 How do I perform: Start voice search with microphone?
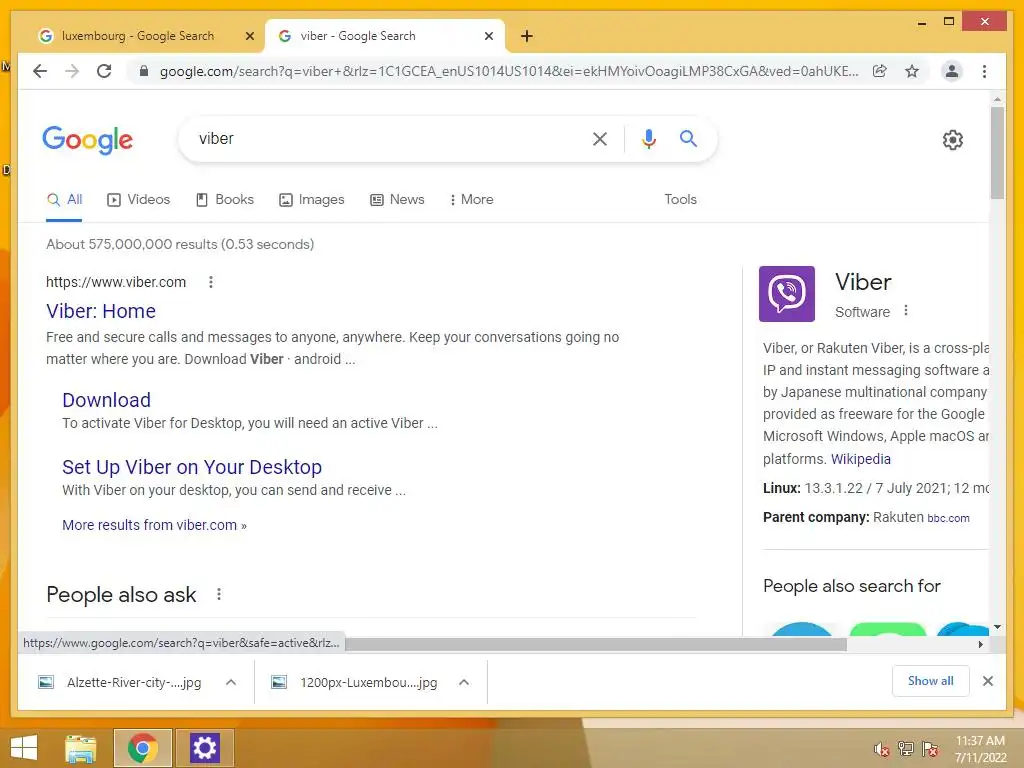tap(648, 138)
